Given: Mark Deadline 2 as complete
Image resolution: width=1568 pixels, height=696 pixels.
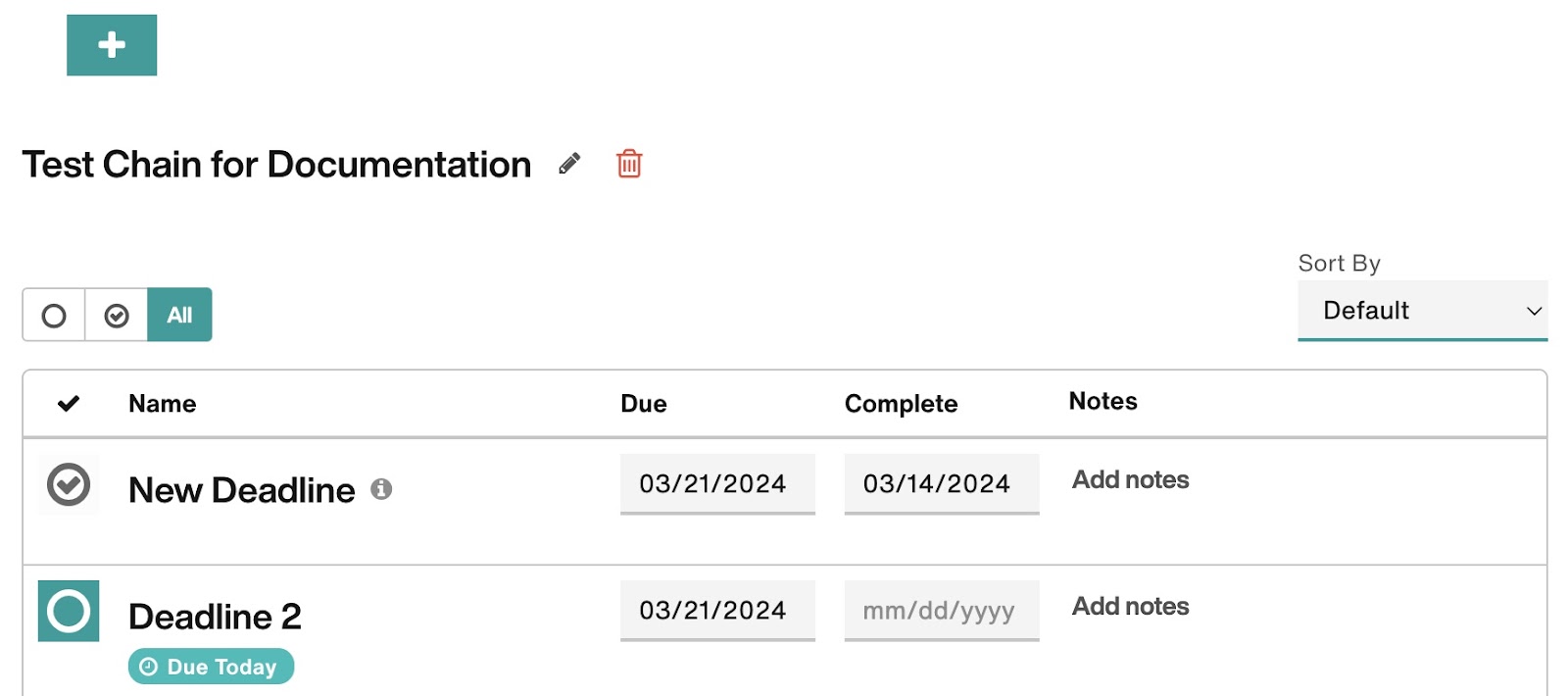Looking at the screenshot, I should [x=69, y=611].
